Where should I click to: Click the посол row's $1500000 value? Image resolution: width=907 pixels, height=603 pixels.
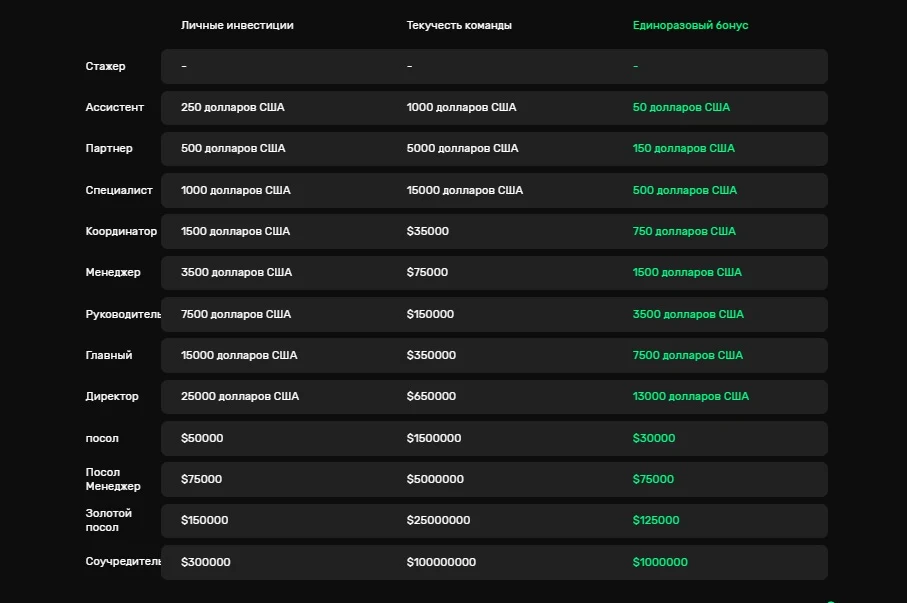coord(434,438)
